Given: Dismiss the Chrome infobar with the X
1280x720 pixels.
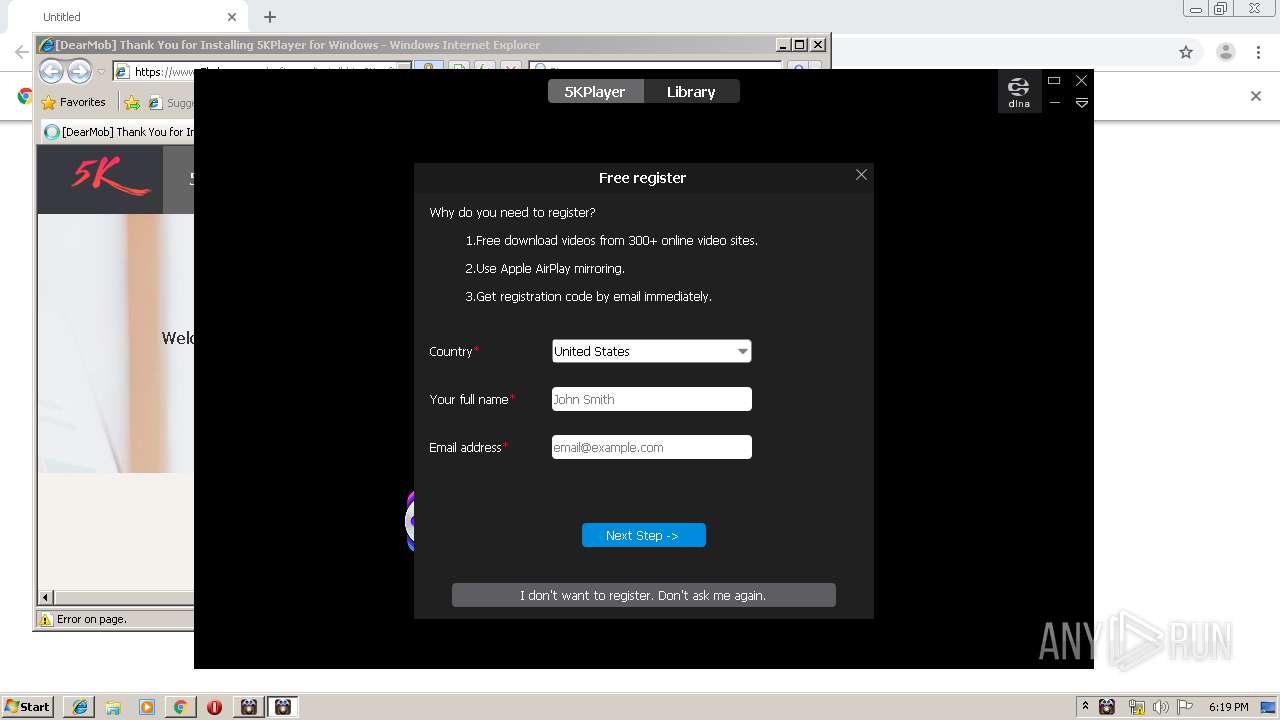Looking at the screenshot, I should point(1256,96).
